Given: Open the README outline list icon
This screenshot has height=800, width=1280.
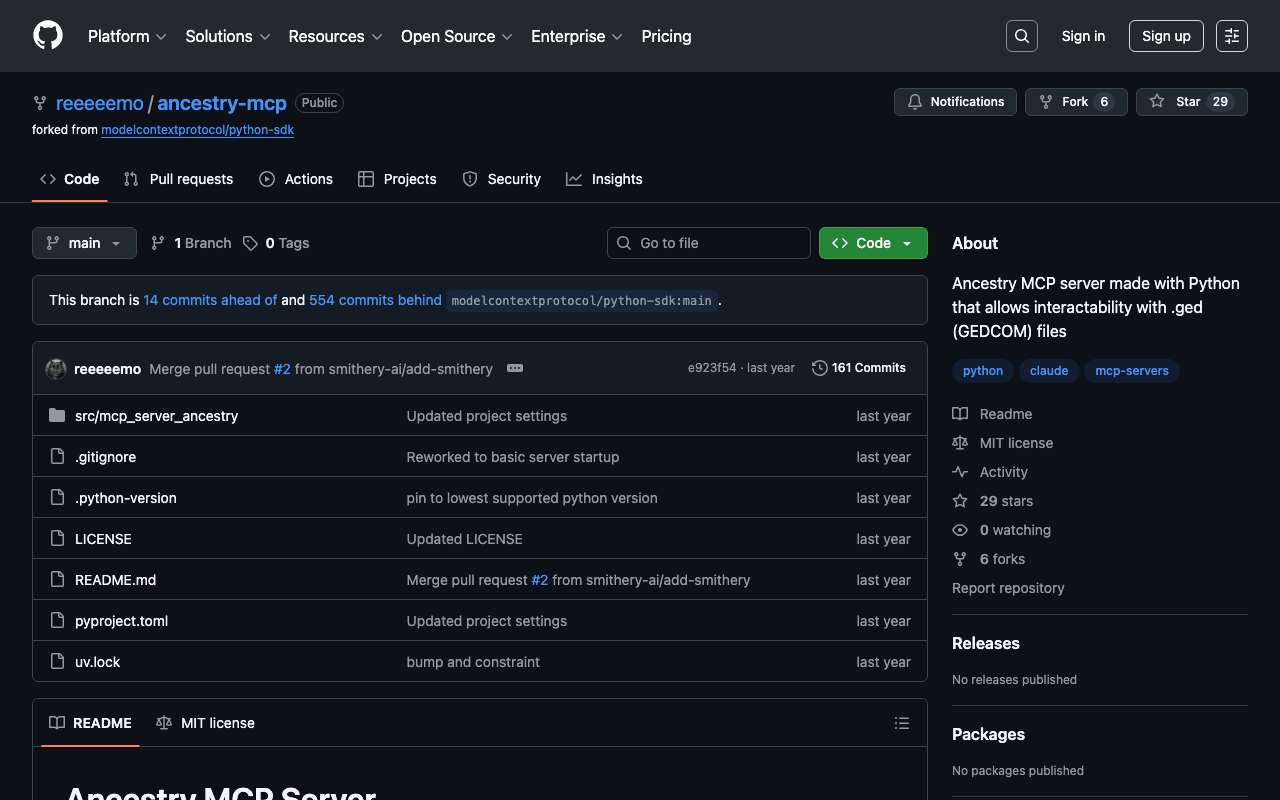Looking at the screenshot, I should [901, 723].
